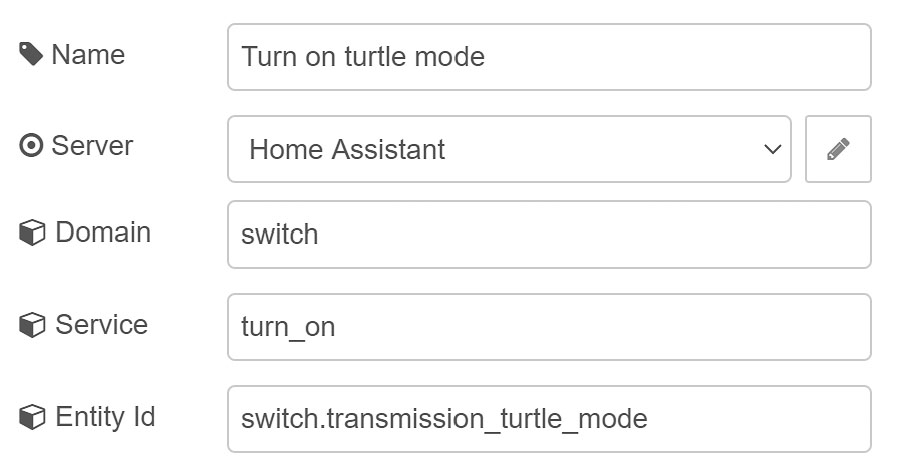Click the cube icon next to Domain

[x=32, y=233]
